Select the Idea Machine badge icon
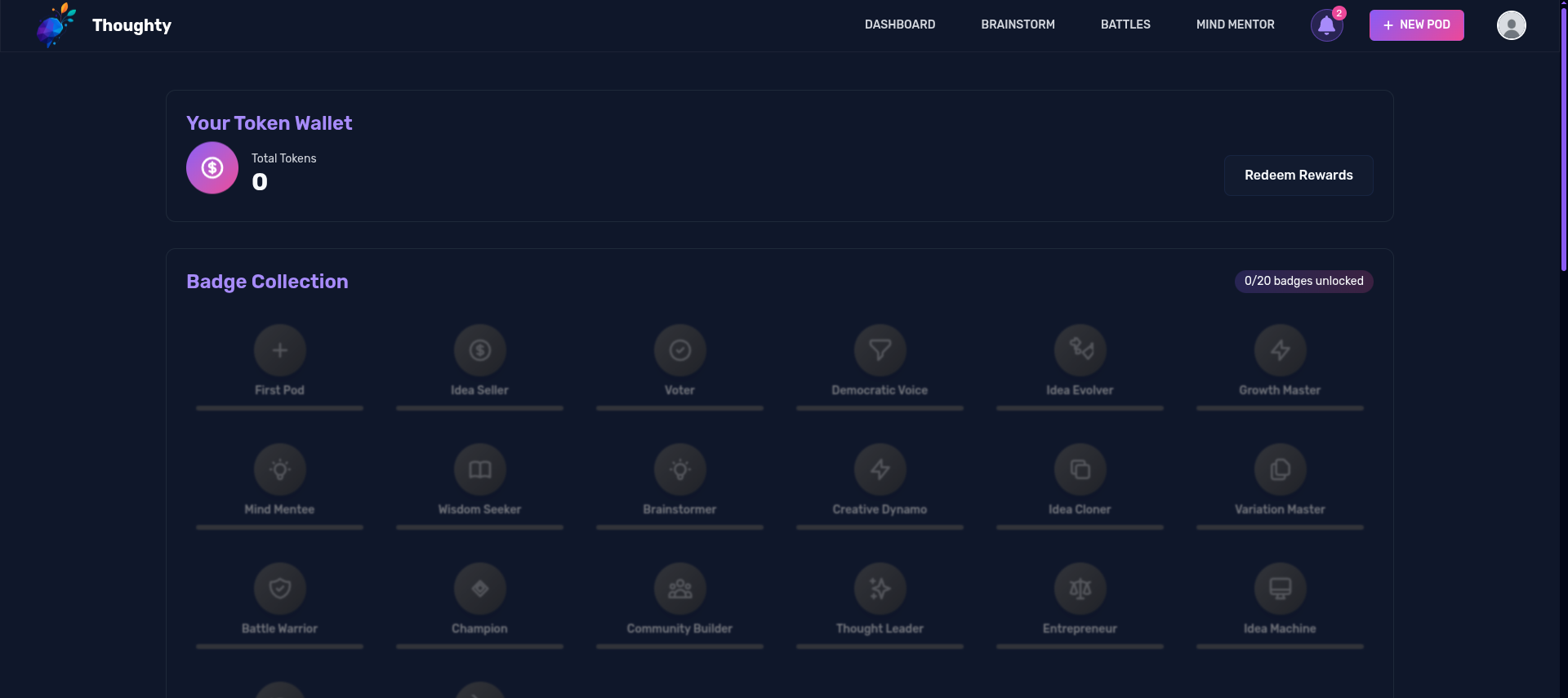Viewport: 1568px width, 698px height. [x=1281, y=589]
